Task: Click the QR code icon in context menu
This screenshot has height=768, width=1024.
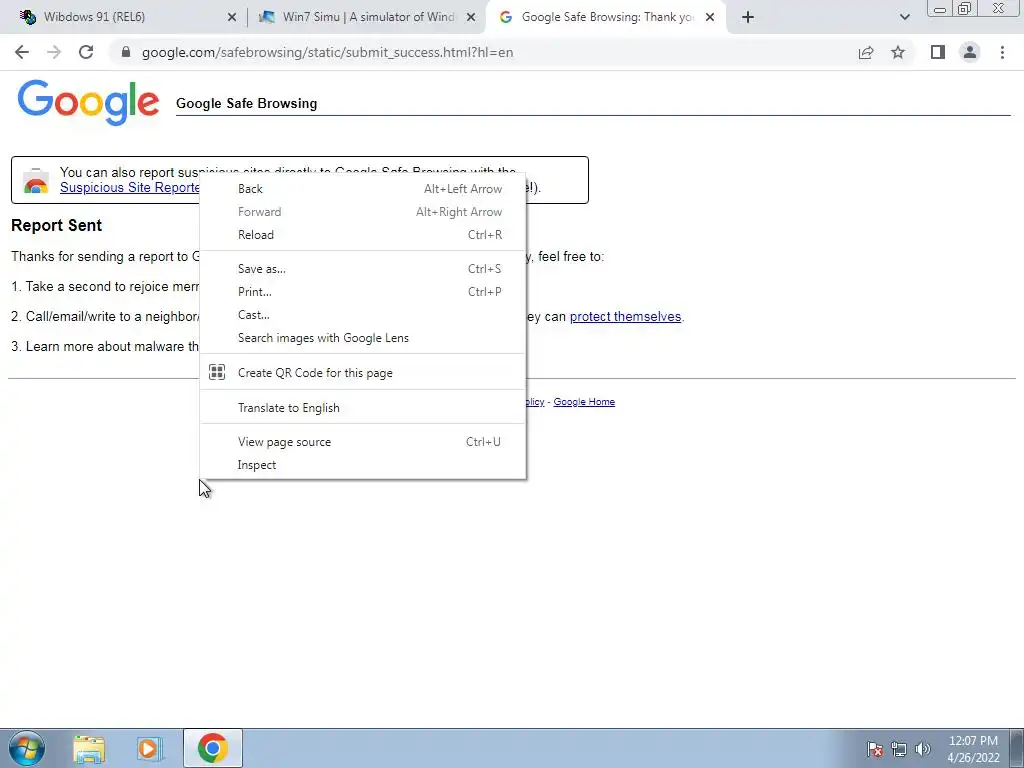Action: pos(217,372)
